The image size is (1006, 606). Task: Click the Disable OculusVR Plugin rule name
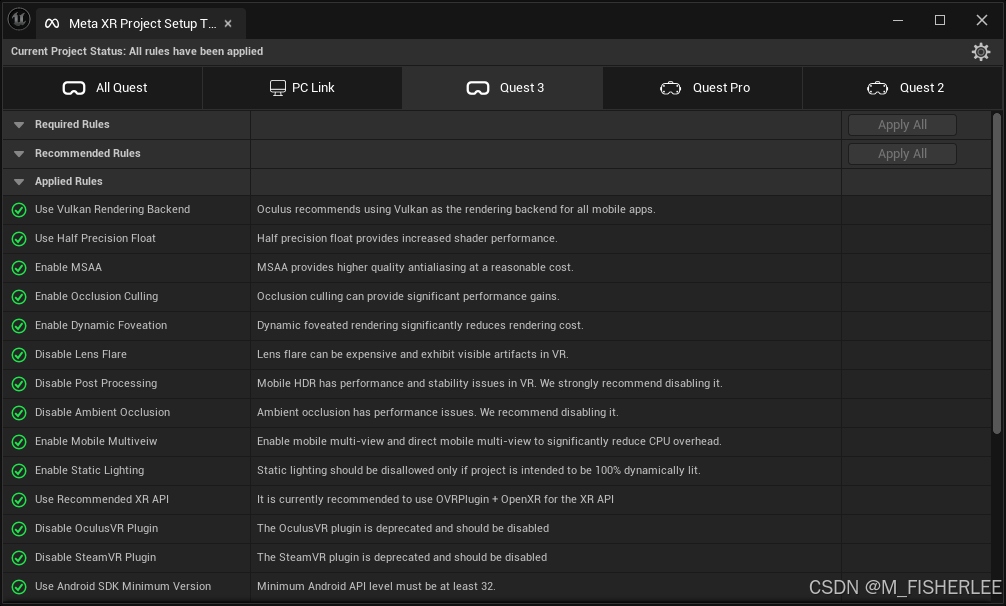pyautogui.click(x=96, y=528)
